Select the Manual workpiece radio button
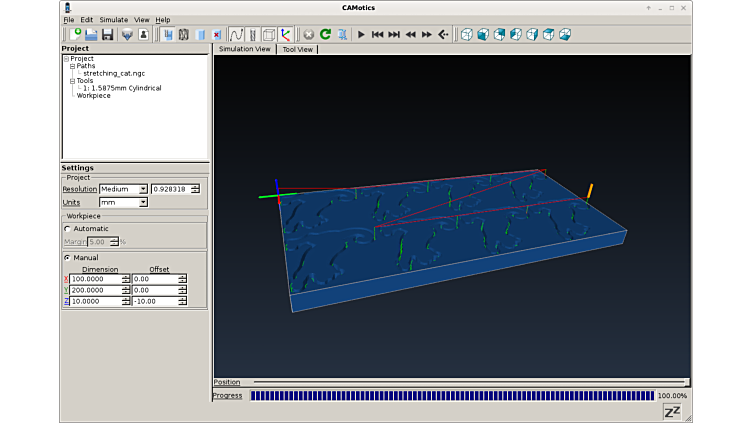752x423 pixels. pos(68,257)
